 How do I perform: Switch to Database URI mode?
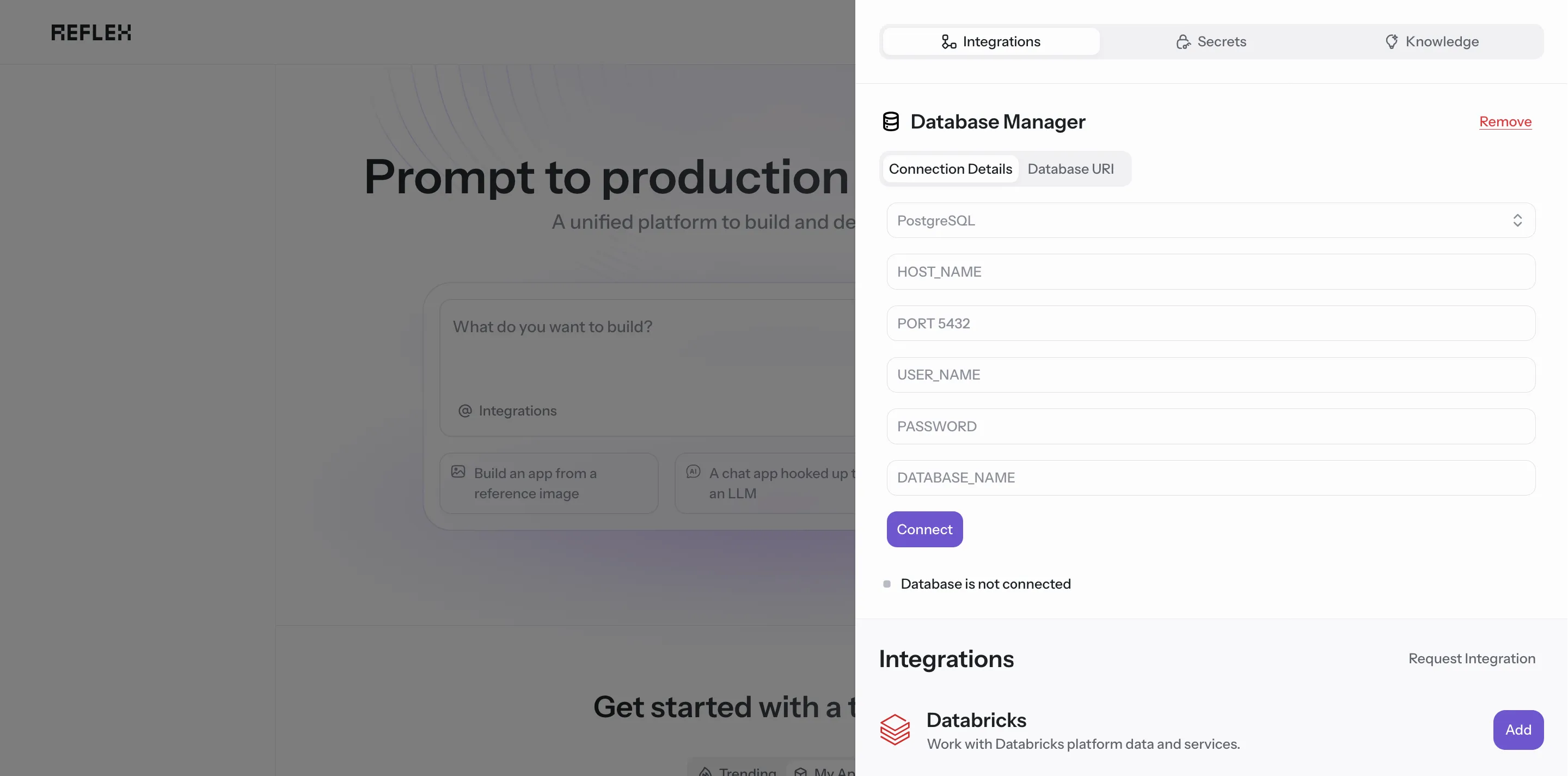point(1070,169)
